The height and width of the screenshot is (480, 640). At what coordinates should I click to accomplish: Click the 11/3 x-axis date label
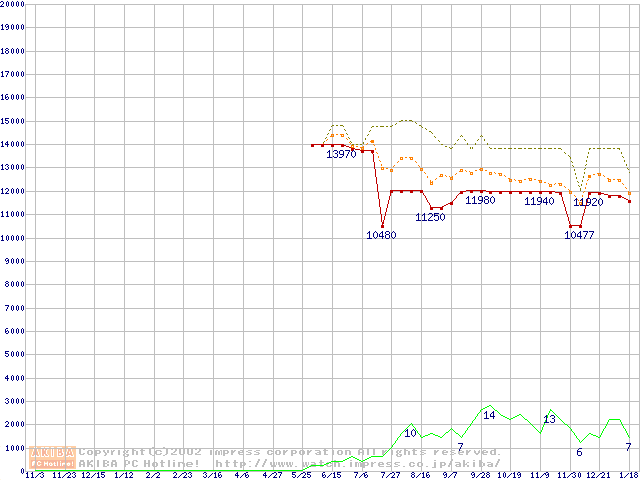tap(34, 475)
